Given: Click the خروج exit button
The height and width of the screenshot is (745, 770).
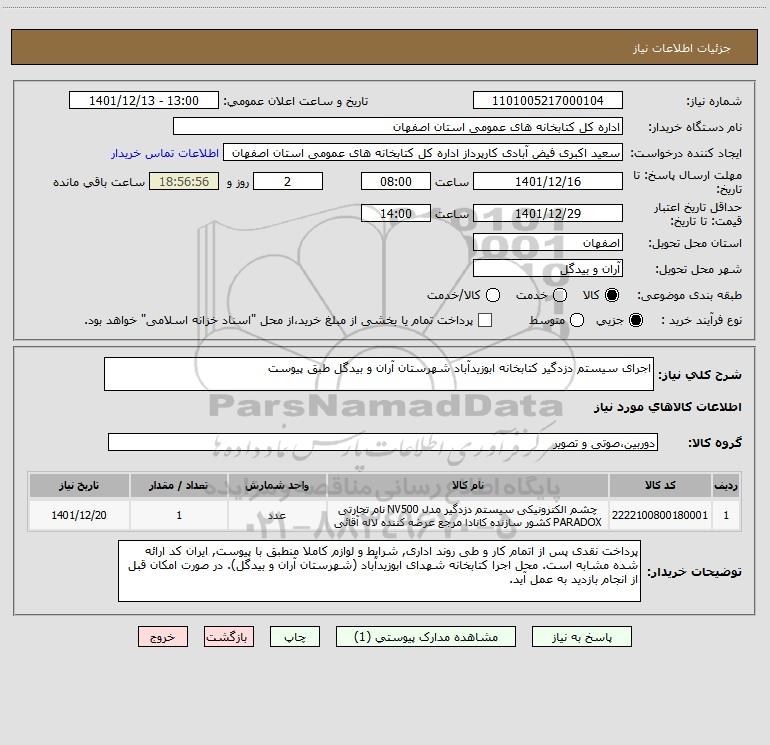Looking at the screenshot, I should pos(163,636).
